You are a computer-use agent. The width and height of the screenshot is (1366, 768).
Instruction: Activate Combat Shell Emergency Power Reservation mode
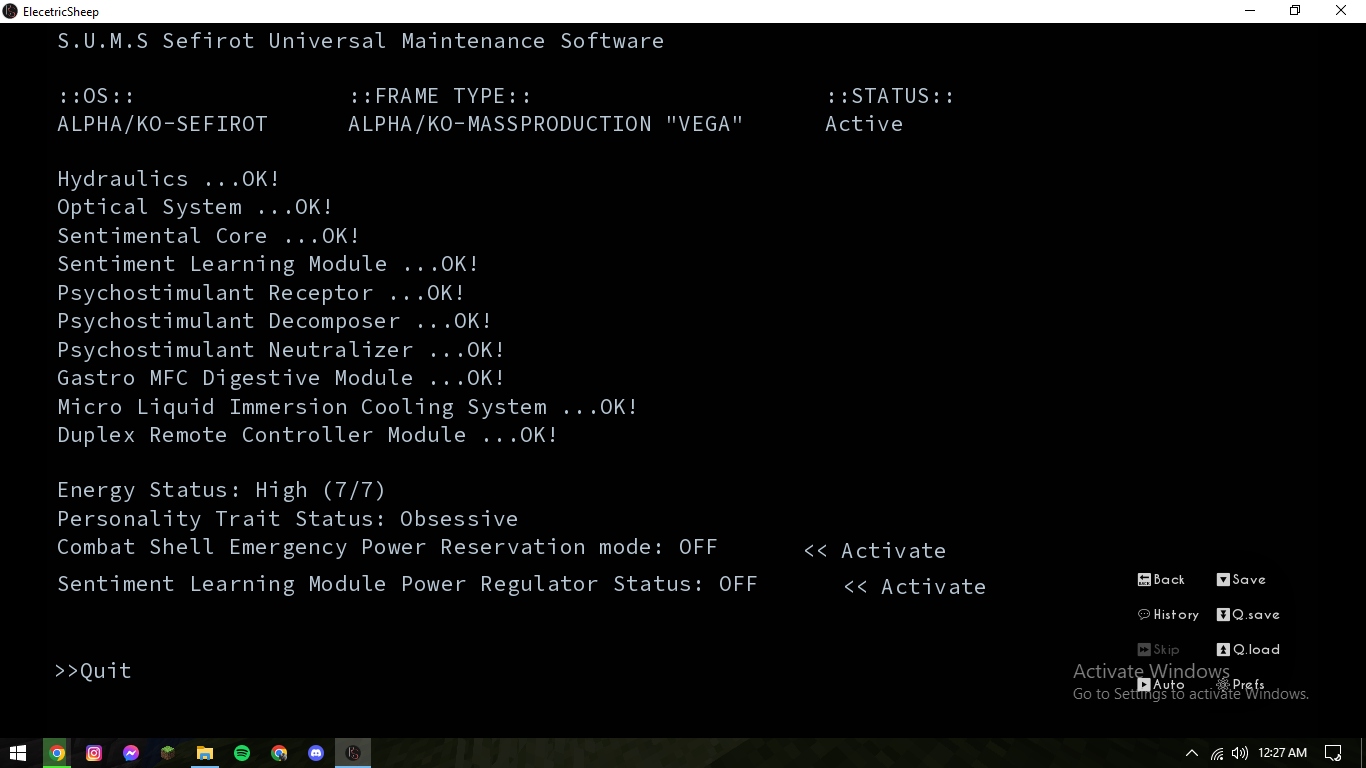875,551
